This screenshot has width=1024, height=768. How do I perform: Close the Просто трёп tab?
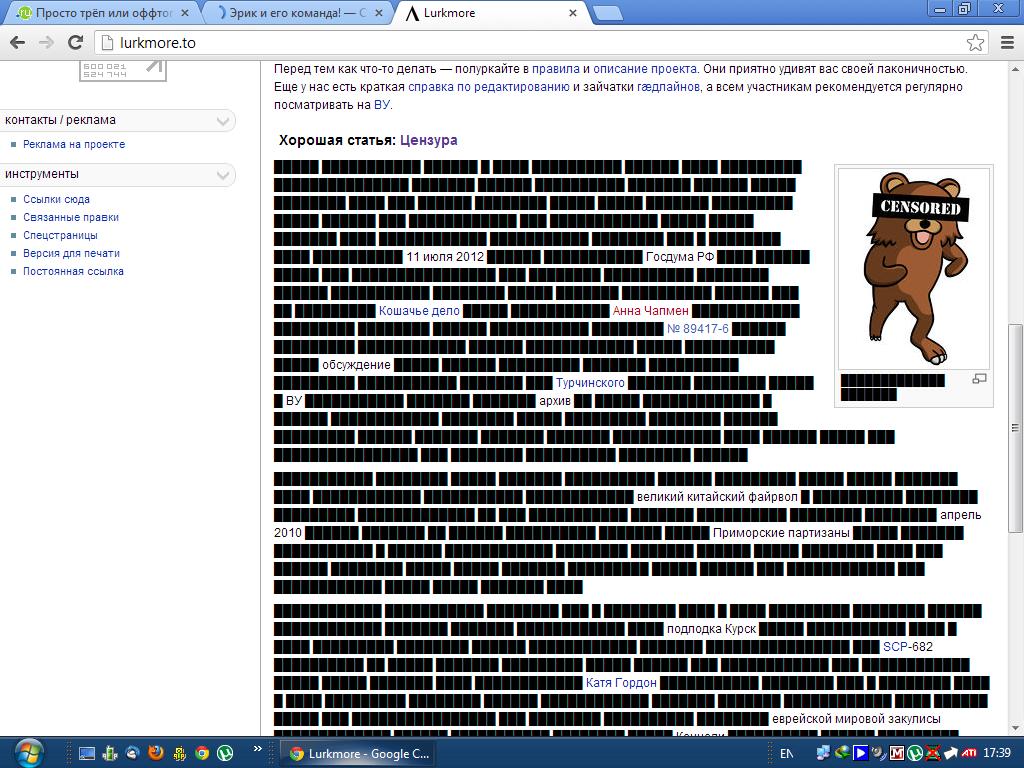185,13
